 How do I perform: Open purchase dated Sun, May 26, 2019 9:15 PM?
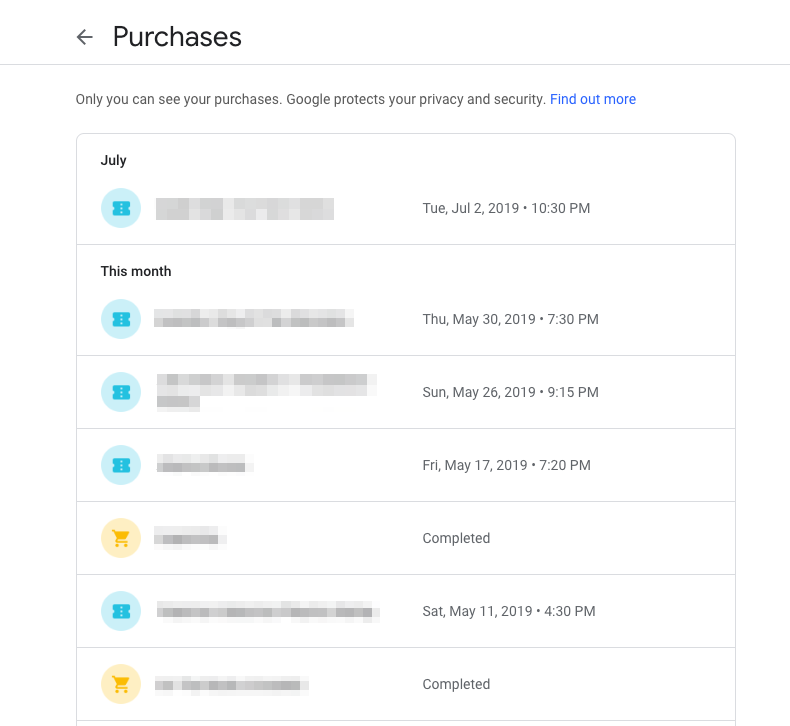406,392
